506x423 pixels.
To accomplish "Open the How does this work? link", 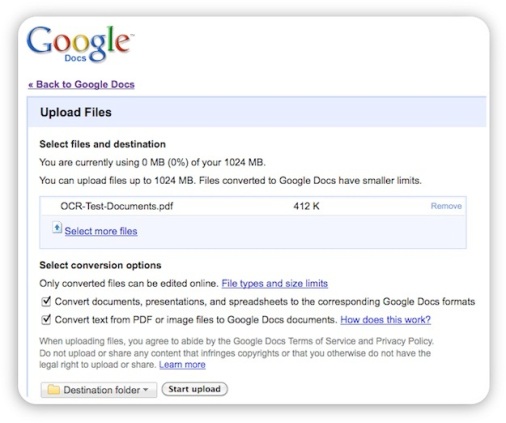I will coord(385,320).
